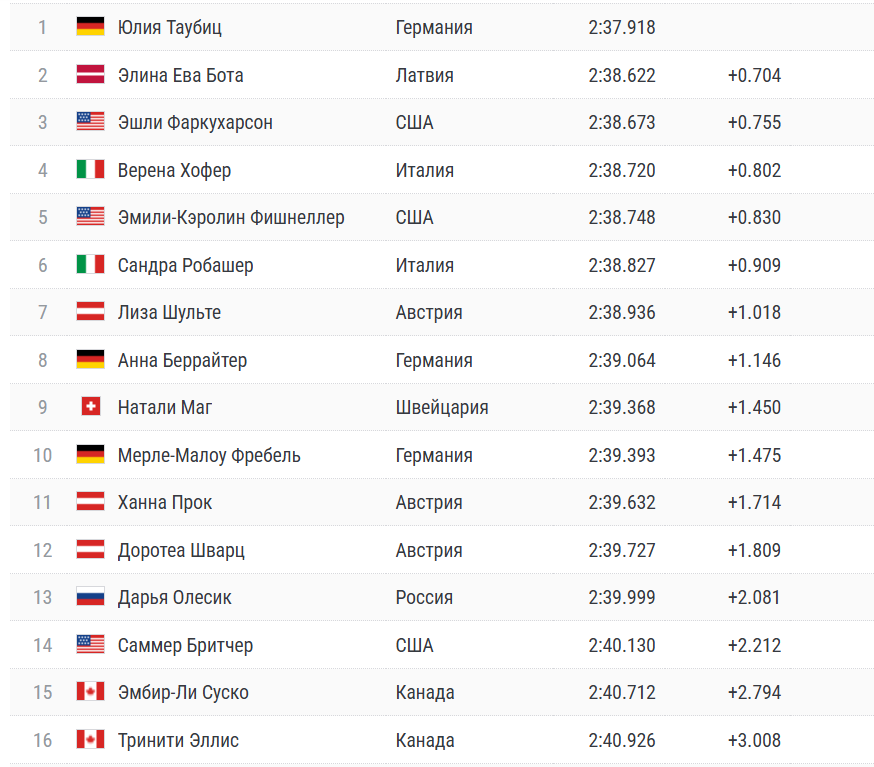Click the US flag beside Саммер Бритчер

[x=90, y=645]
